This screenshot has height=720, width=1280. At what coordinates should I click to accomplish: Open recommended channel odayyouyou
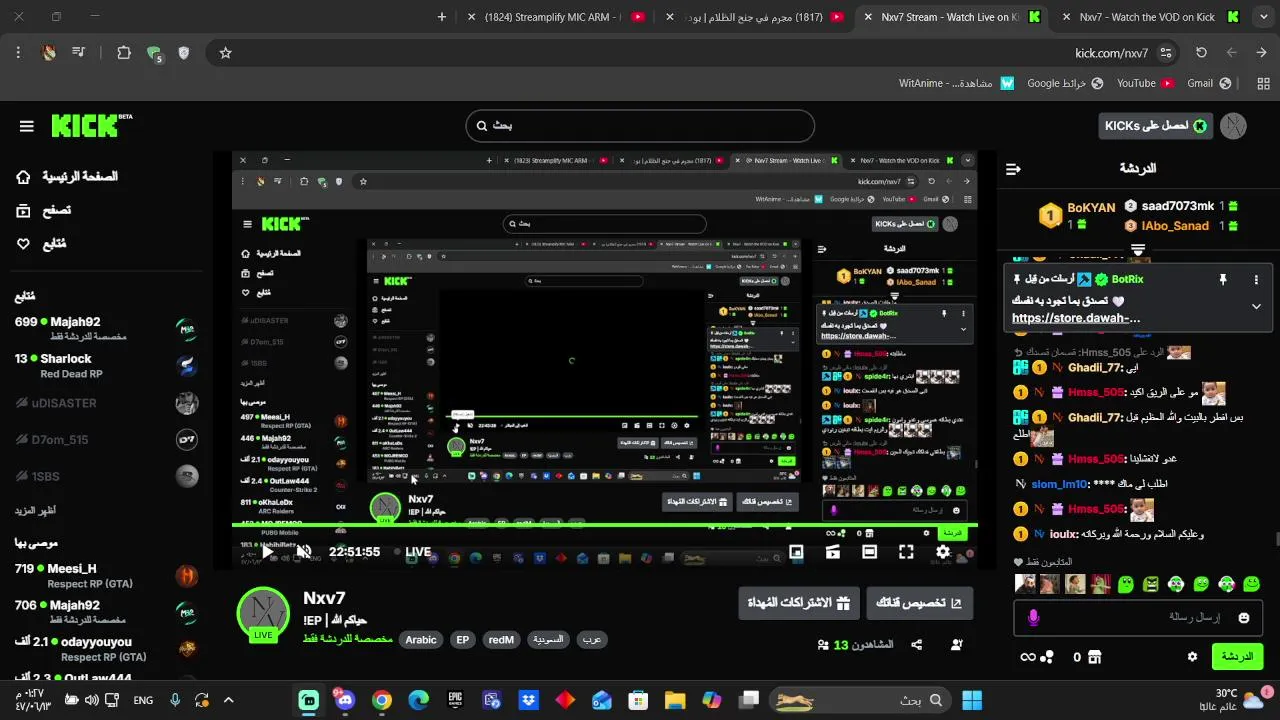(106, 649)
